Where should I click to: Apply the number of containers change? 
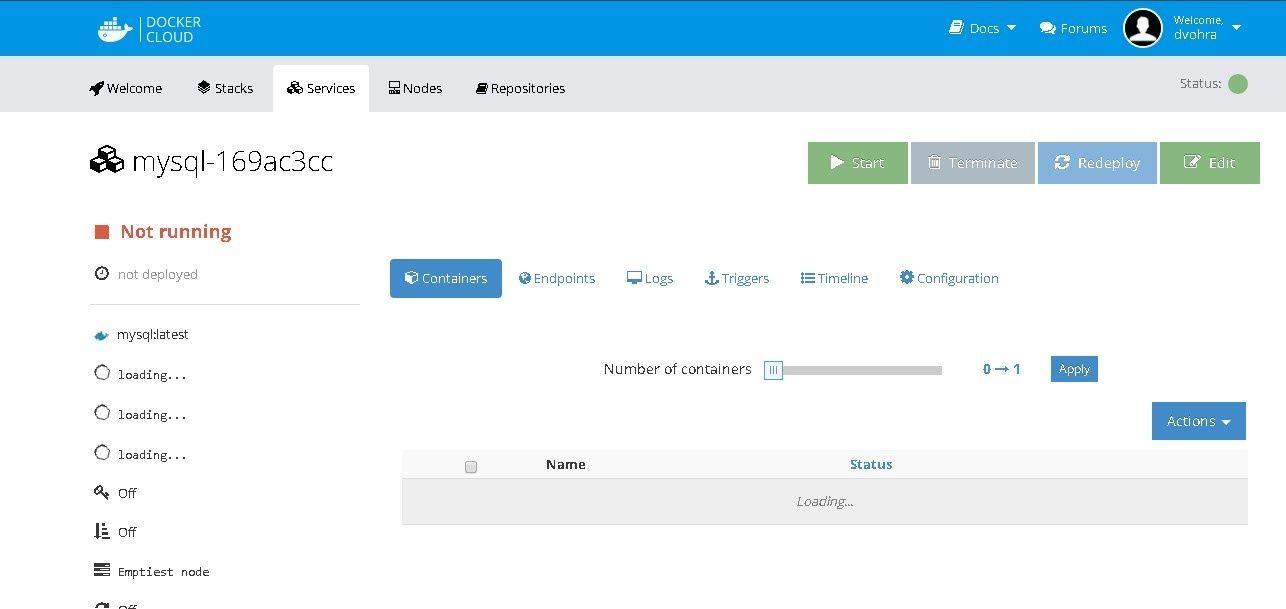tap(1074, 369)
